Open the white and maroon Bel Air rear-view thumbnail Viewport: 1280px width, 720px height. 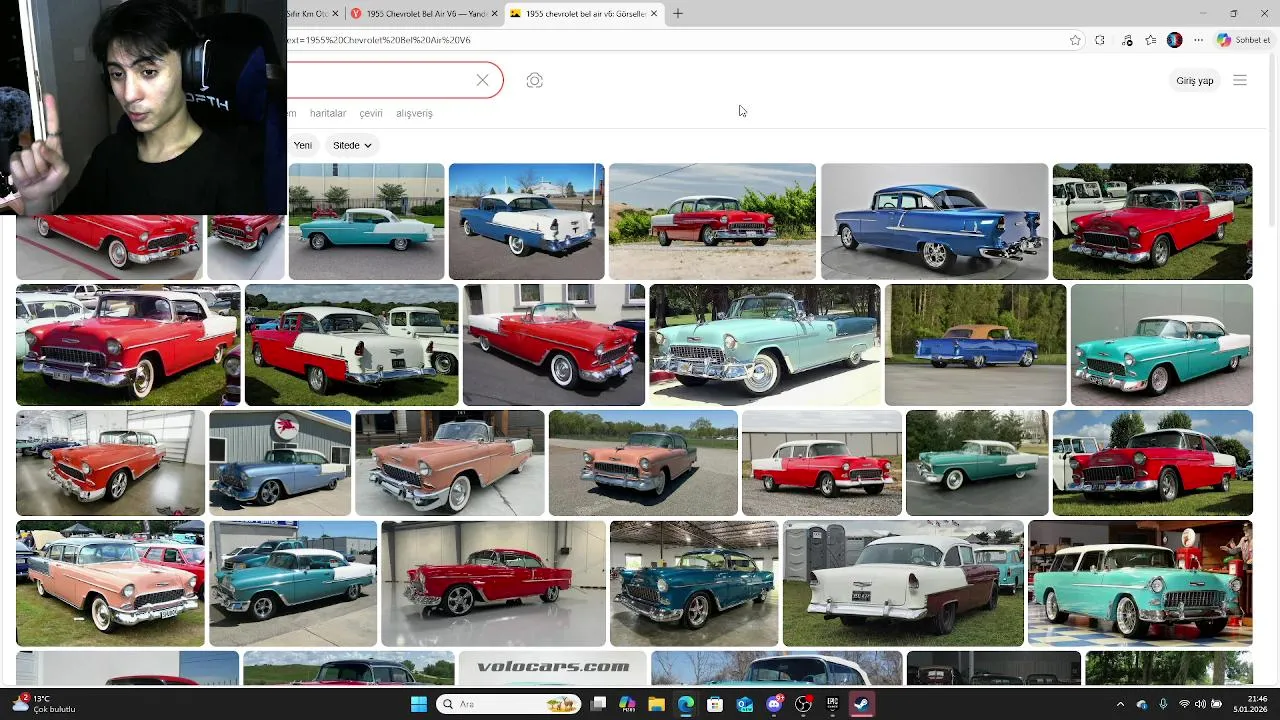tap(903, 583)
